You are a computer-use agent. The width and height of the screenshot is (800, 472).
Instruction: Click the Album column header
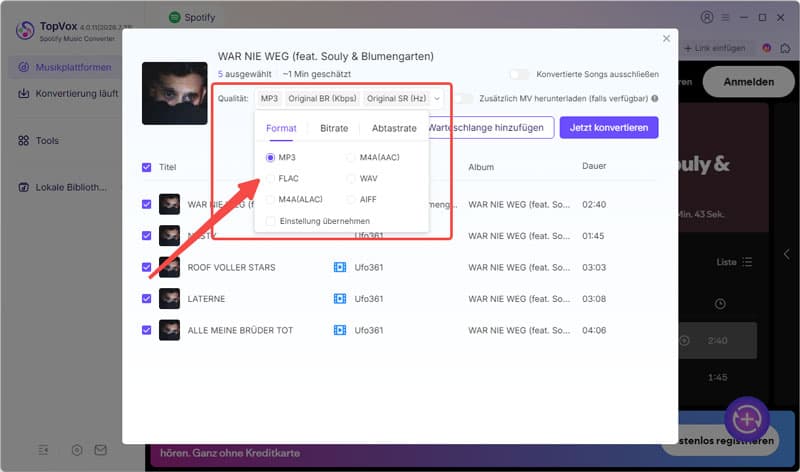click(481, 167)
